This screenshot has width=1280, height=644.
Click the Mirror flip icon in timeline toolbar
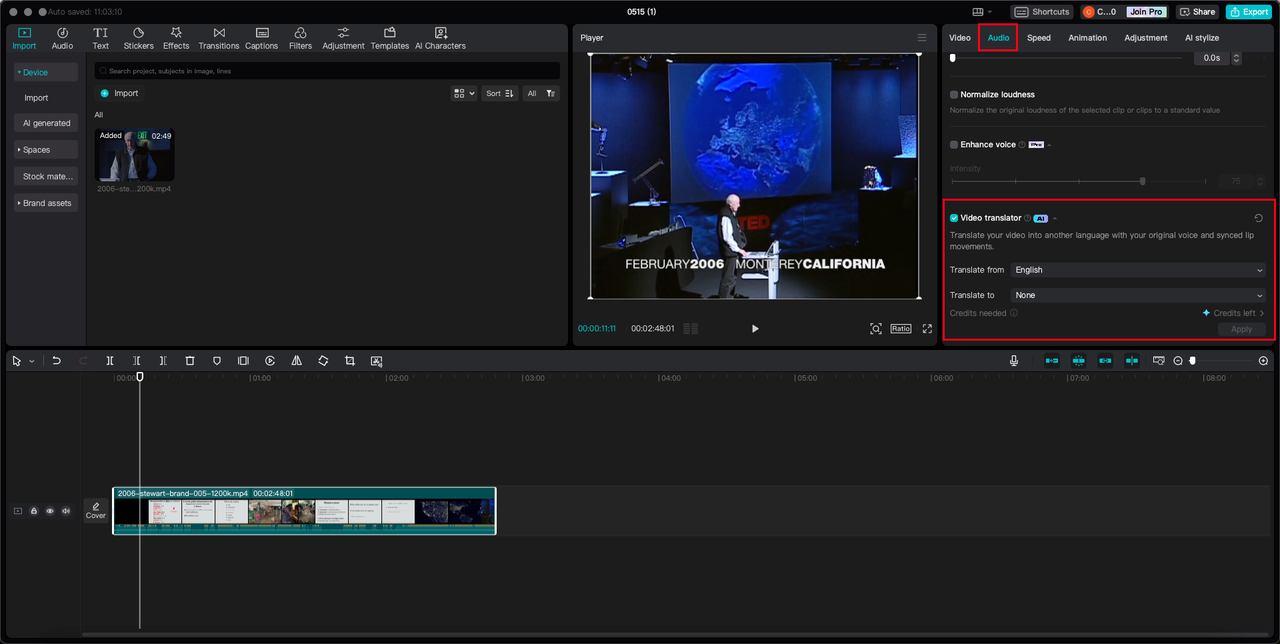click(x=296, y=361)
